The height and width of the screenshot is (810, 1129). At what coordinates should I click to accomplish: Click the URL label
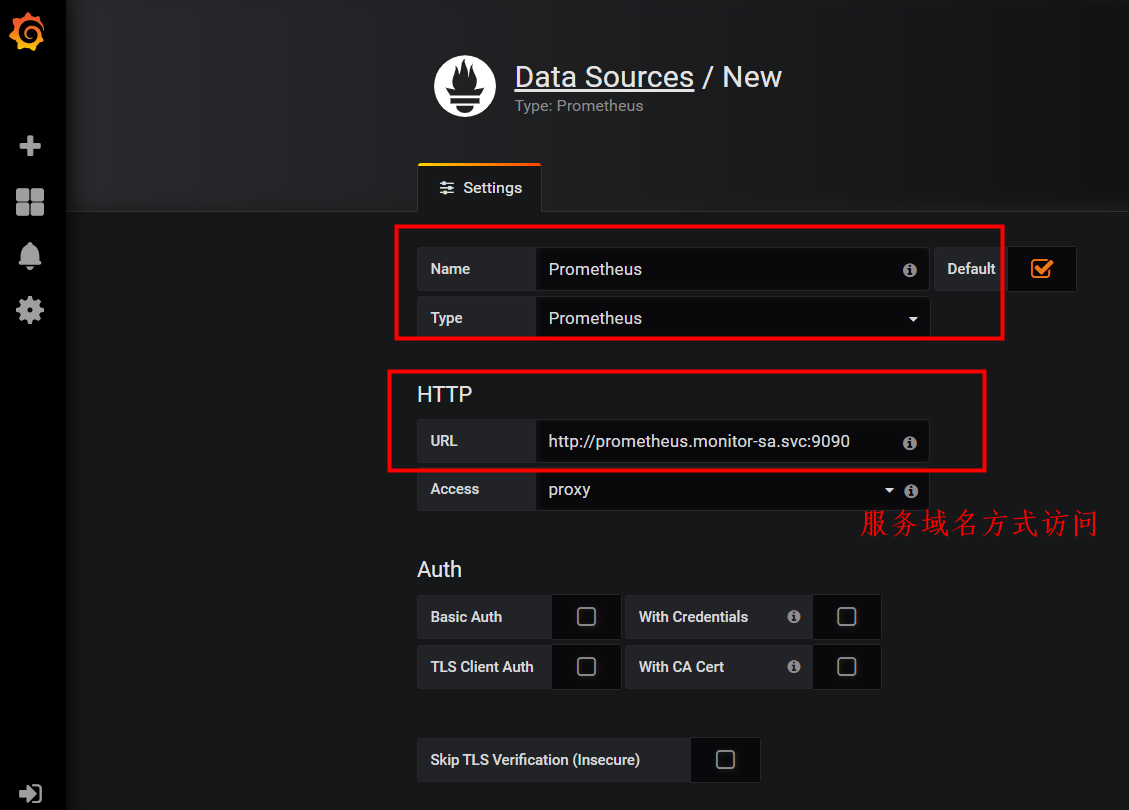point(444,441)
